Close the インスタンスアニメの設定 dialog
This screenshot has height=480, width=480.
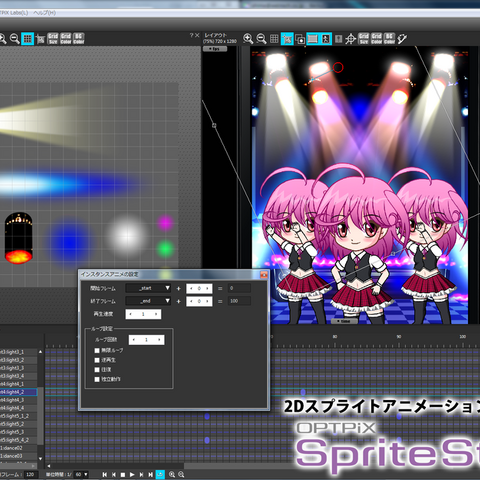click(x=264, y=274)
